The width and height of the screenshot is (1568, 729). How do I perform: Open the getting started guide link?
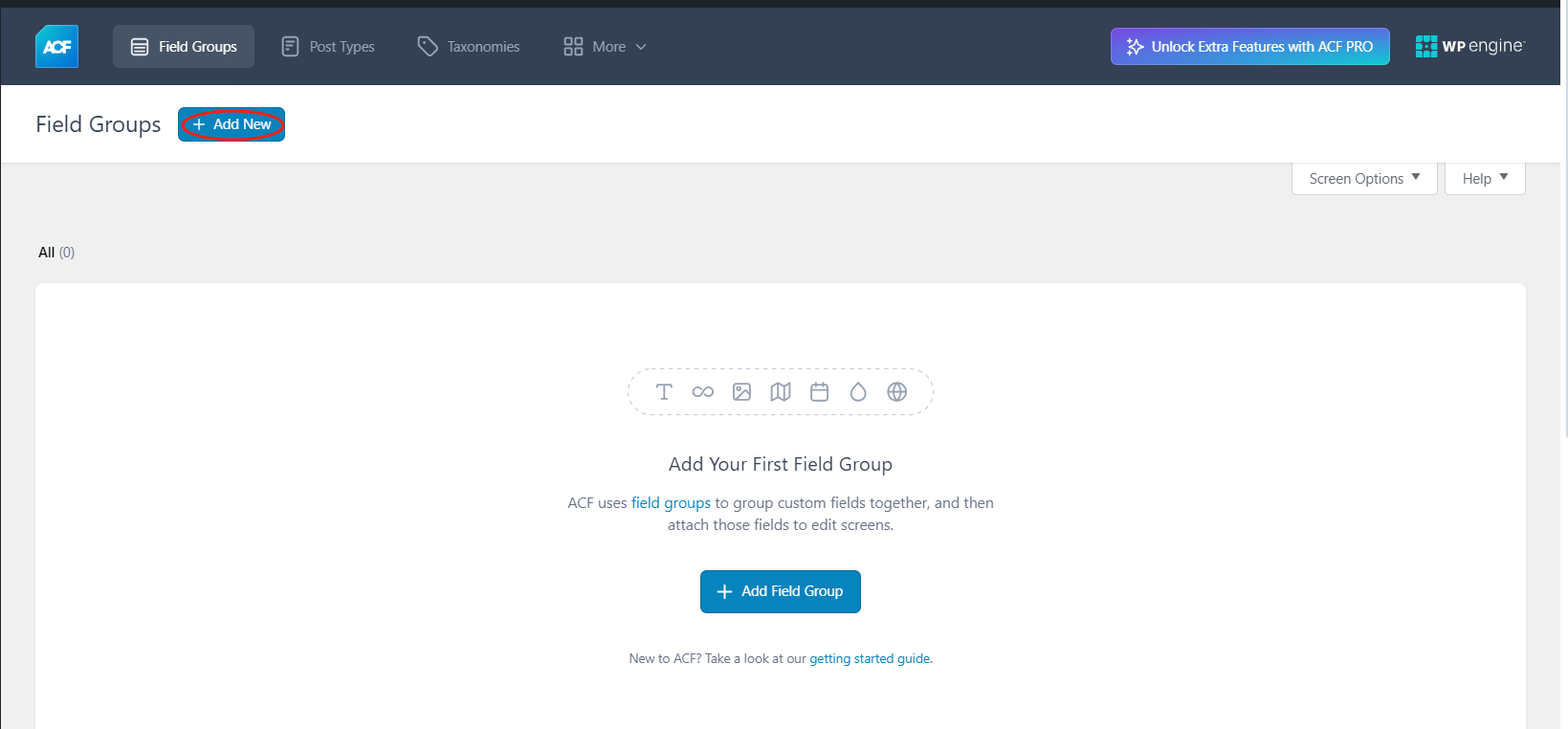click(x=869, y=658)
